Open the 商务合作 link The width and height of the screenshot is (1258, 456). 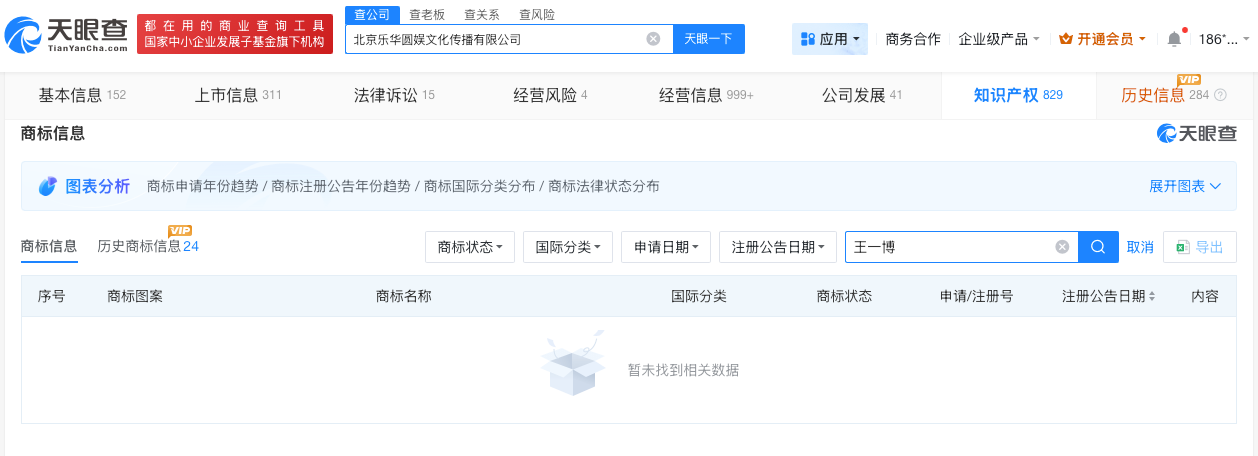tap(913, 39)
